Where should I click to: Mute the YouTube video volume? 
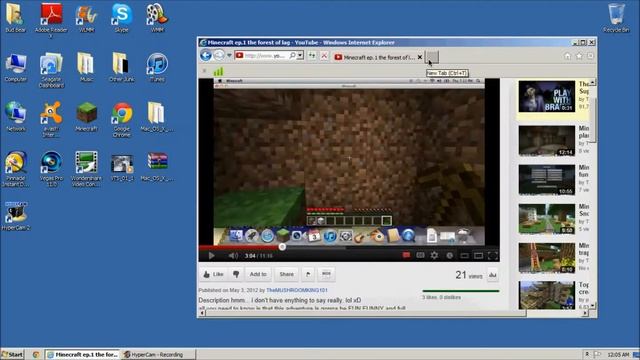(x=233, y=256)
